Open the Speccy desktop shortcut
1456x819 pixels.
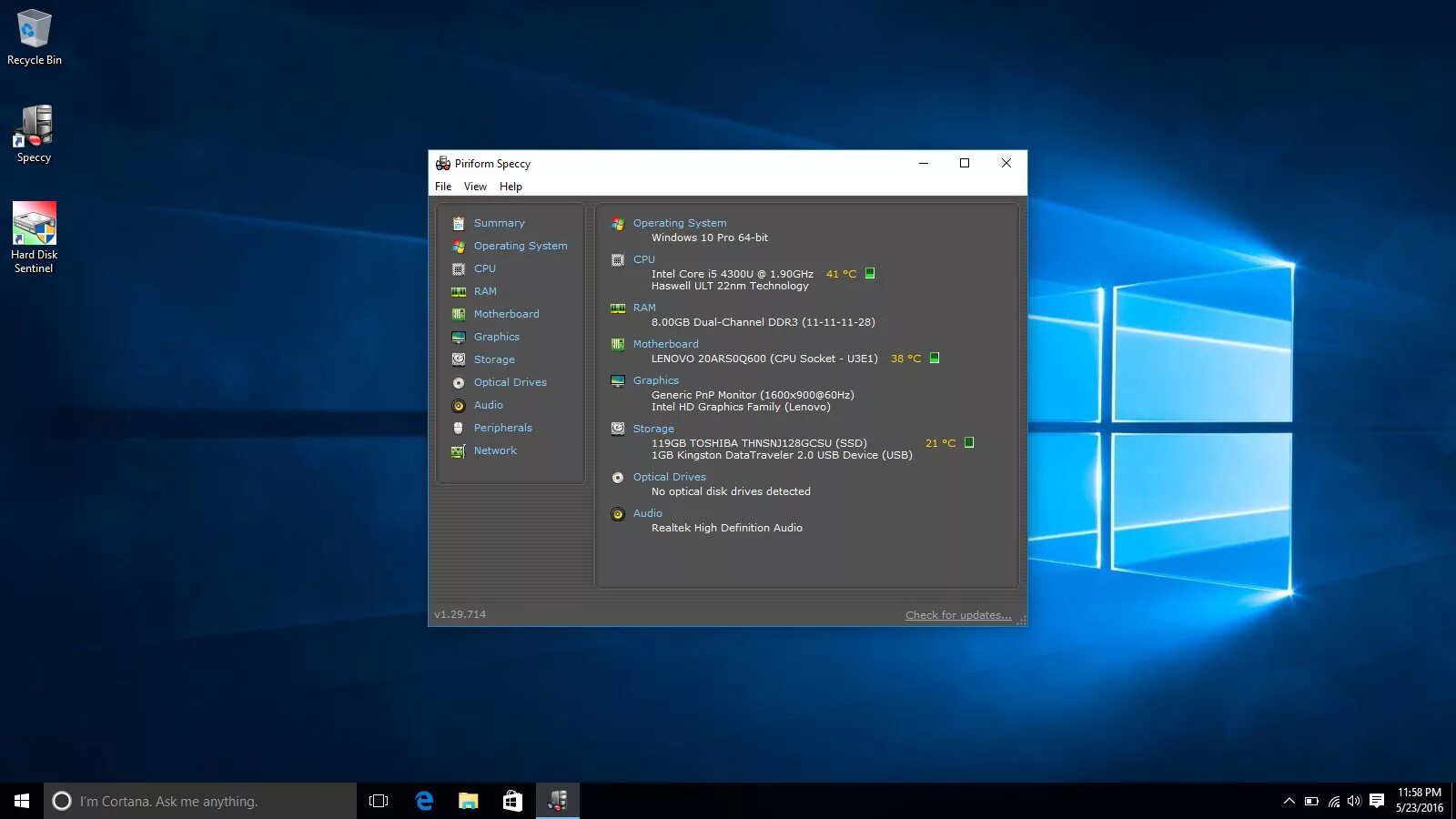tap(35, 134)
